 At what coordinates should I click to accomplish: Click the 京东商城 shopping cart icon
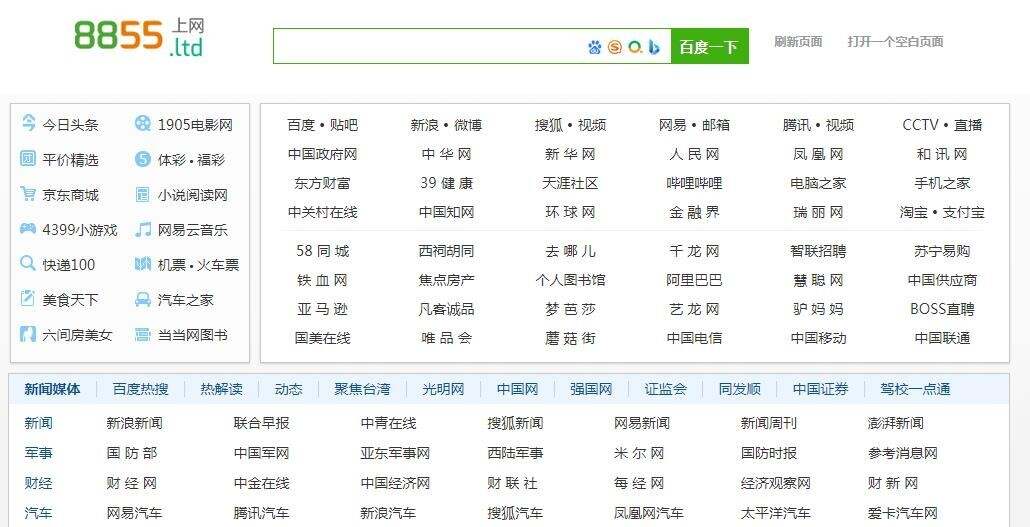(28, 194)
